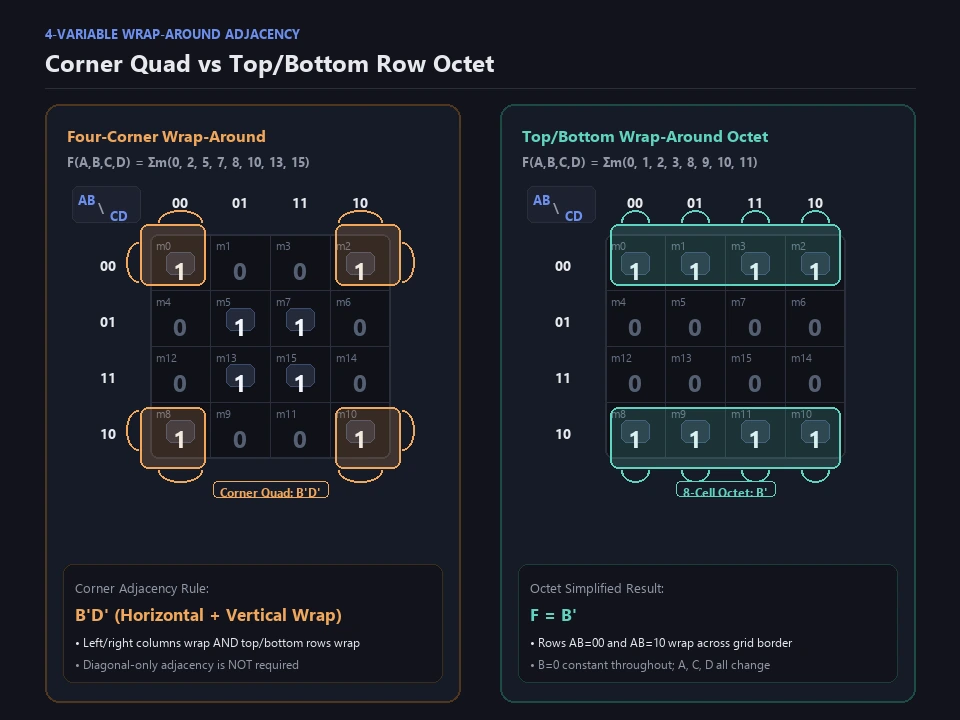Click cell m0 in the Four-Corner map
The image size is (960, 720).
pyautogui.click(x=180, y=263)
